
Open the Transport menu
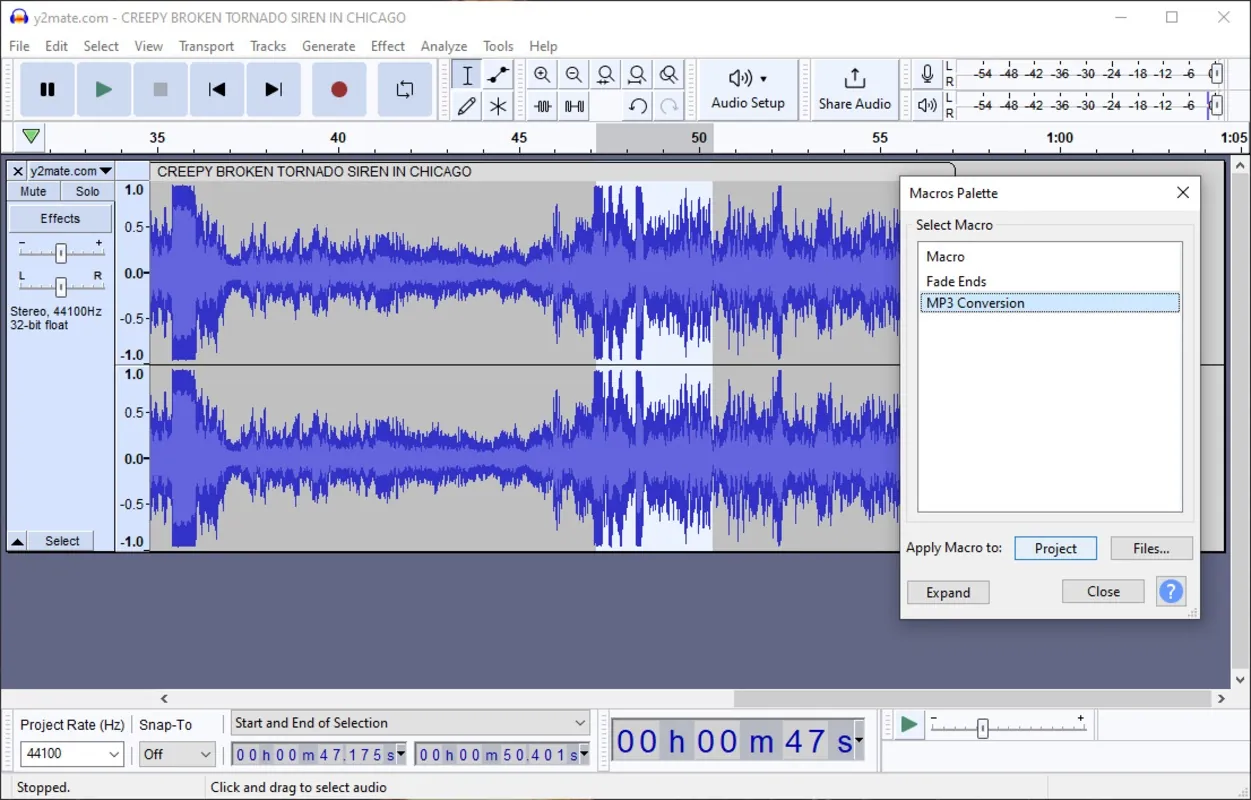click(206, 46)
